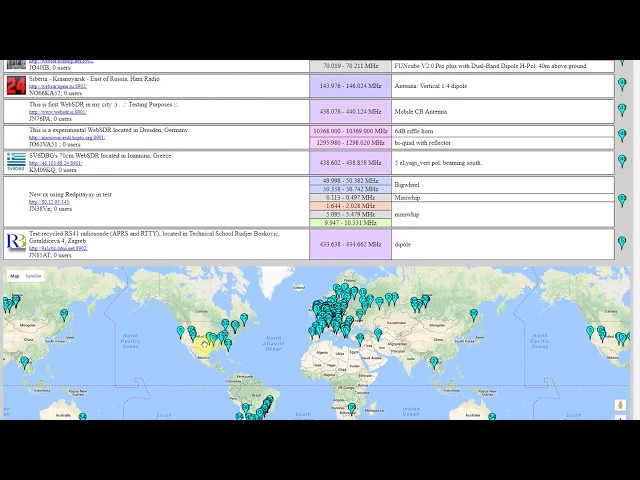Click '9.947 - 10.331 MHz' green cell
The image size is (640, 480).
point(350,223)
